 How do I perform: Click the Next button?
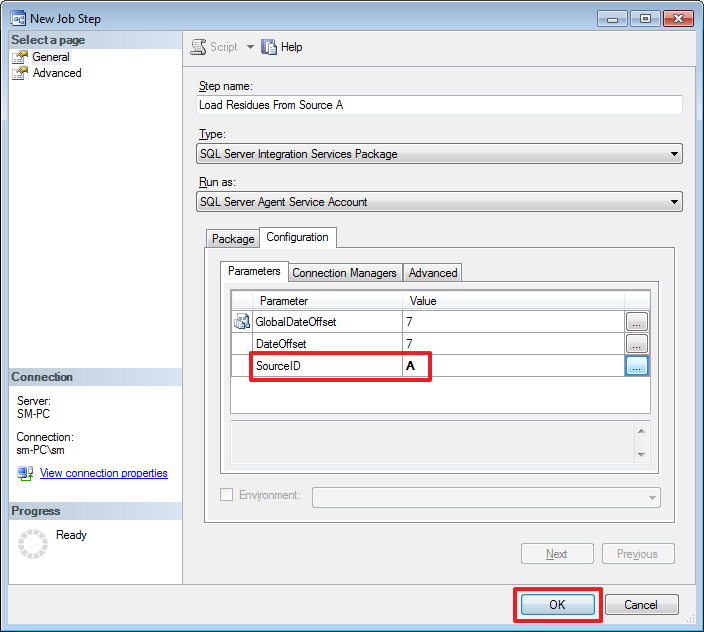(x=557, y=553)
